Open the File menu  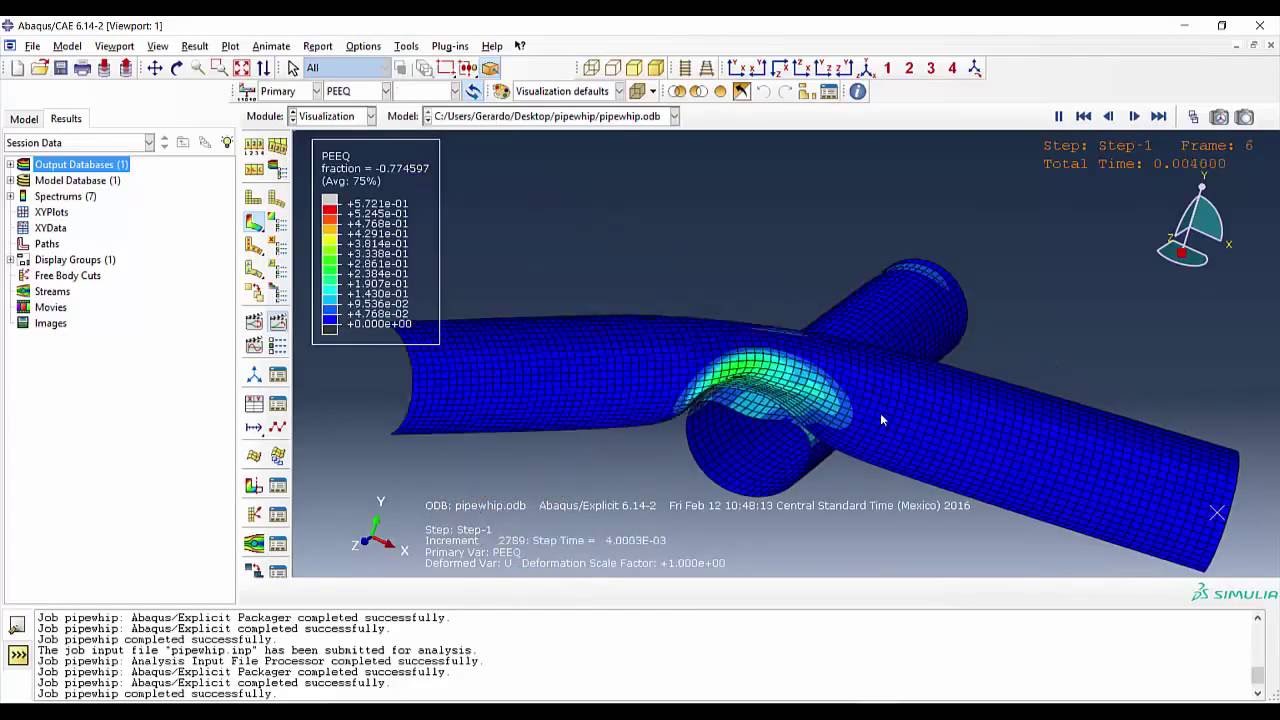point(32,46)
